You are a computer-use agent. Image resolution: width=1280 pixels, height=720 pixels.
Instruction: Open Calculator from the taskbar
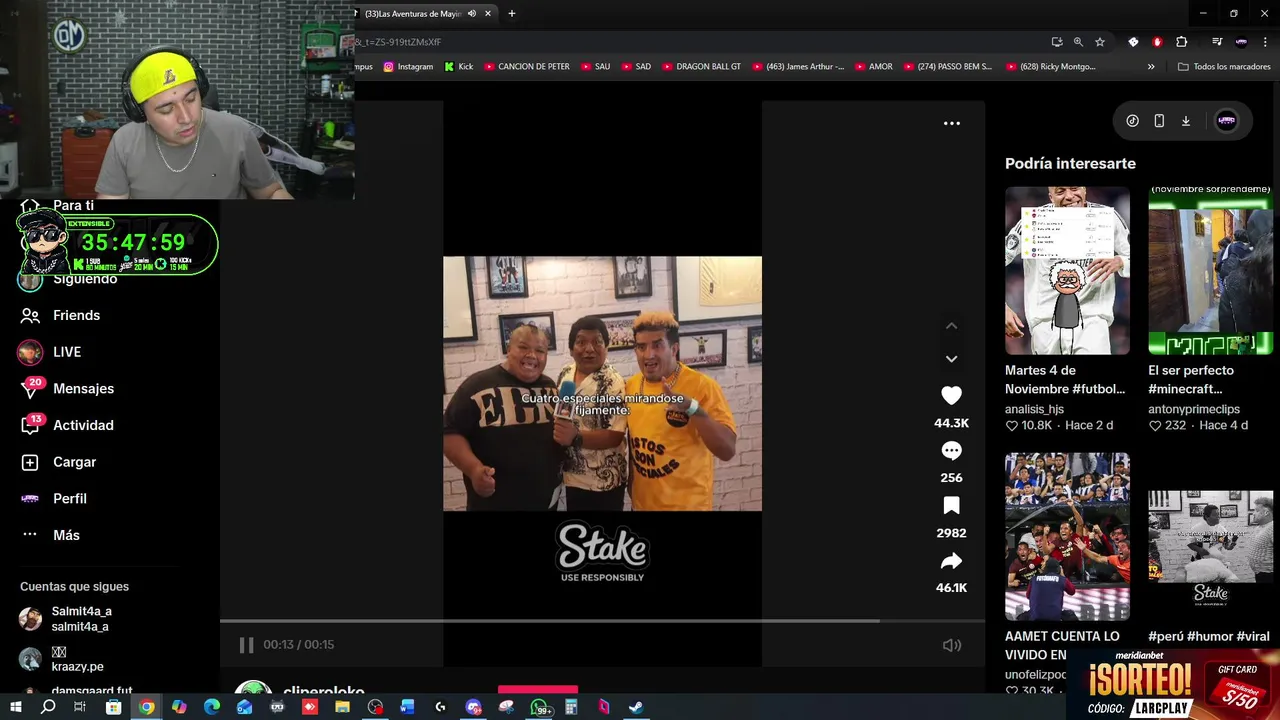pyautogui.click(x=571, y=707)
